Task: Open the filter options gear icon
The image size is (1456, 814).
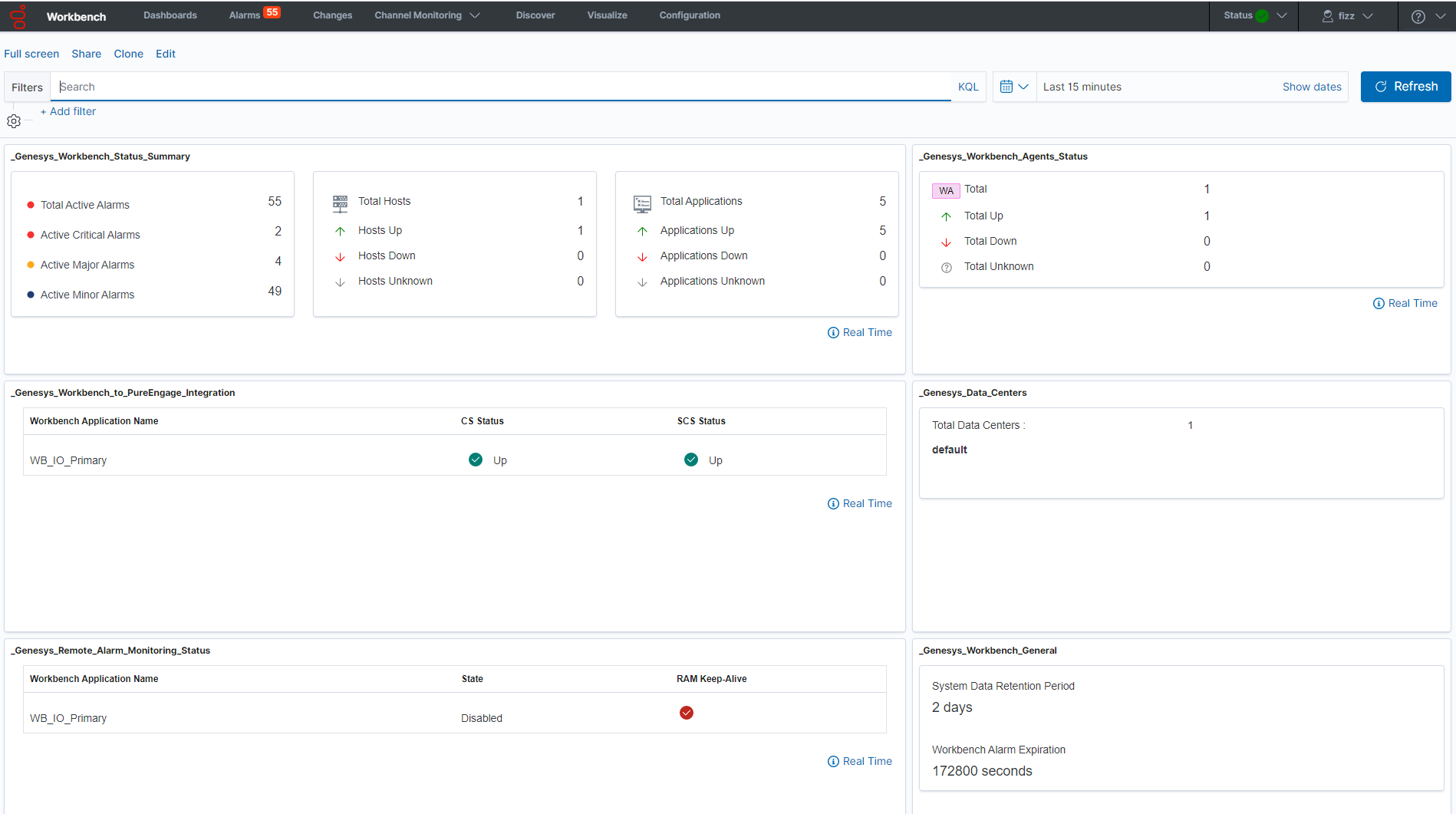Action: point(14,121)
